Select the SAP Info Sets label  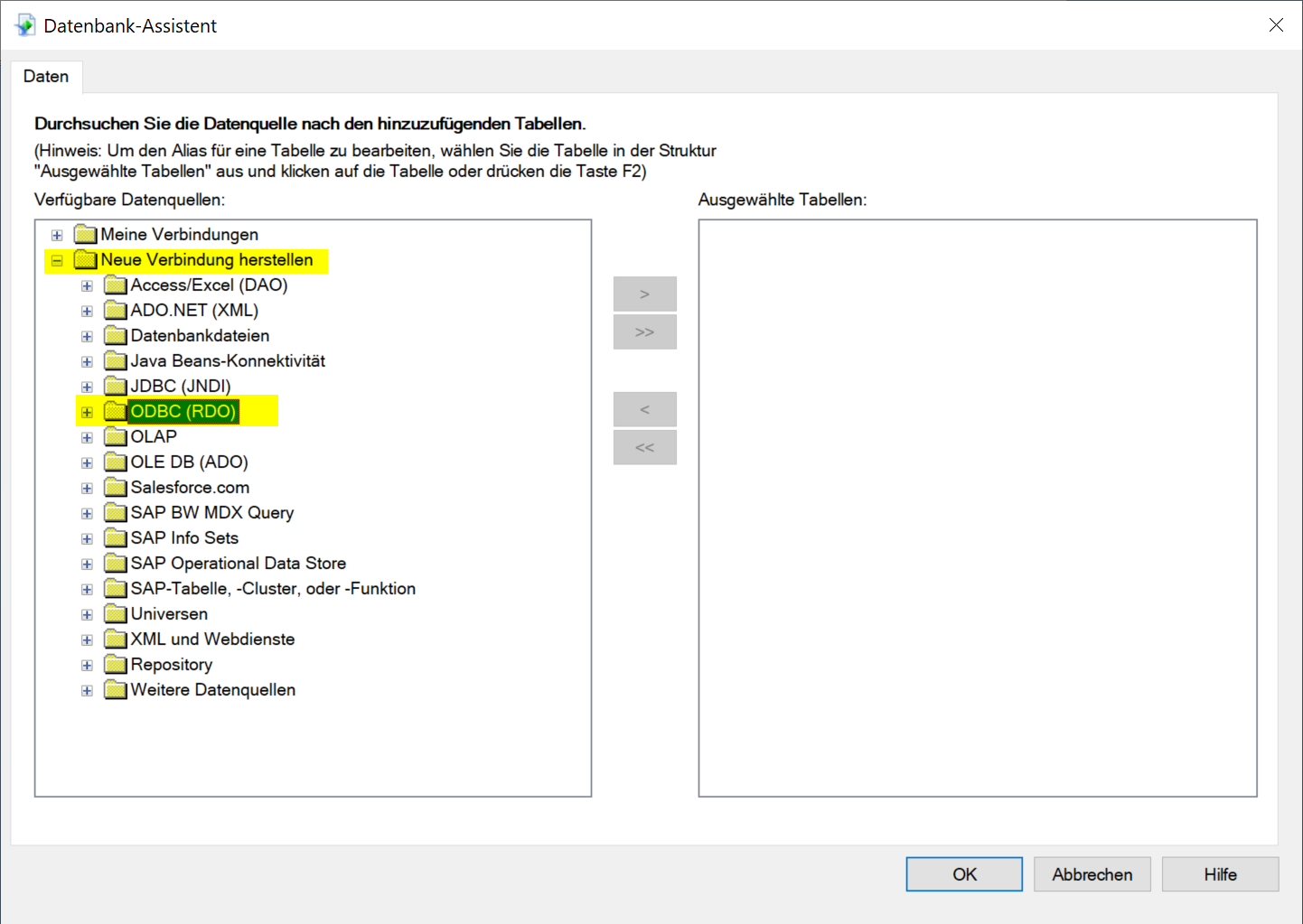(x=184, y=538)
